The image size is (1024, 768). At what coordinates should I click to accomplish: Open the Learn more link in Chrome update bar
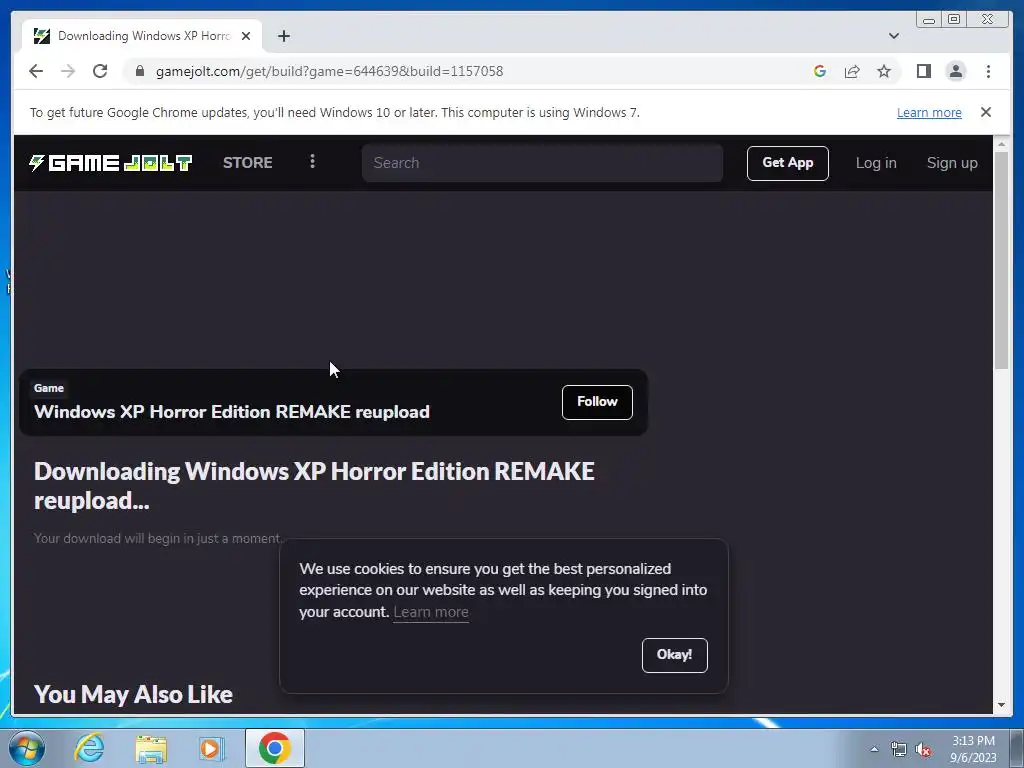(929, 112)
